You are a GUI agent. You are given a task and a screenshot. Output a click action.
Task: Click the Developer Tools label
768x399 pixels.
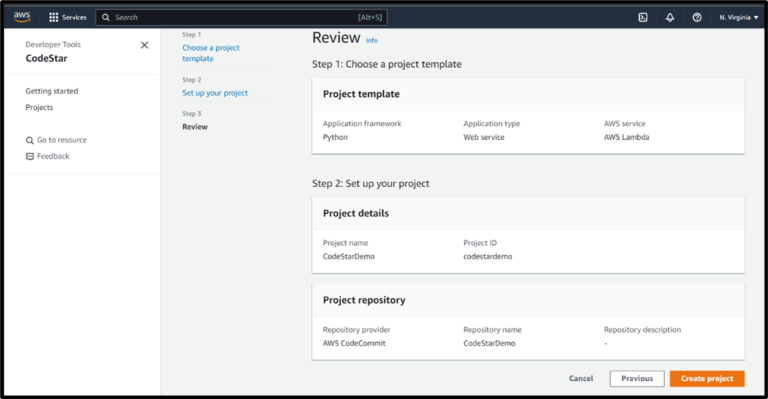click(53, 45)
